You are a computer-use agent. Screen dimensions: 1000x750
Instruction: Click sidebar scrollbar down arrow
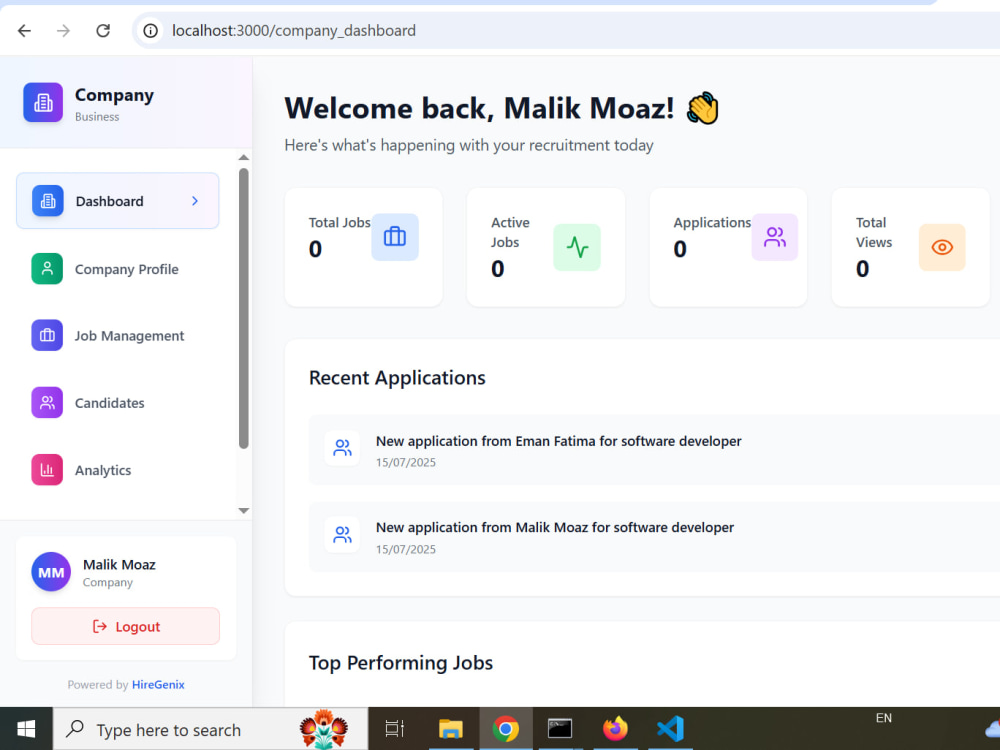tap(244, 510)
